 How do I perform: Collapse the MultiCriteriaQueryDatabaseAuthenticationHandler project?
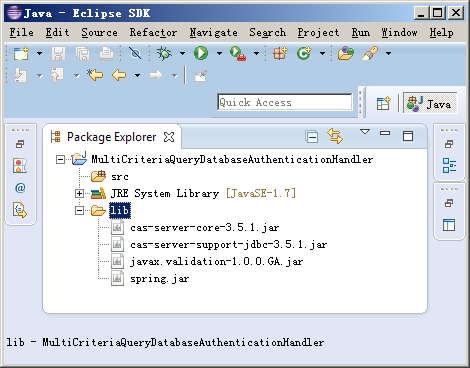[60, 159]
